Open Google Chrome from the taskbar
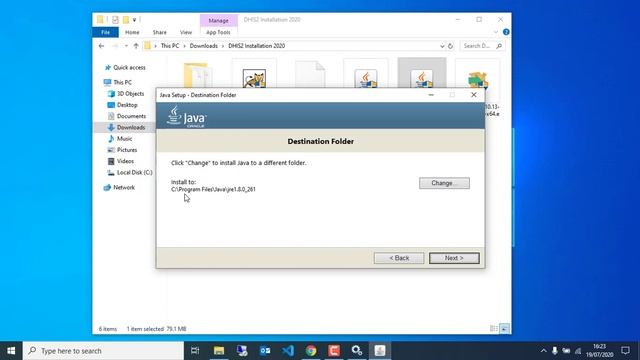Image resolution: width=640 pixels, height=360 pixels. point(311,351)
